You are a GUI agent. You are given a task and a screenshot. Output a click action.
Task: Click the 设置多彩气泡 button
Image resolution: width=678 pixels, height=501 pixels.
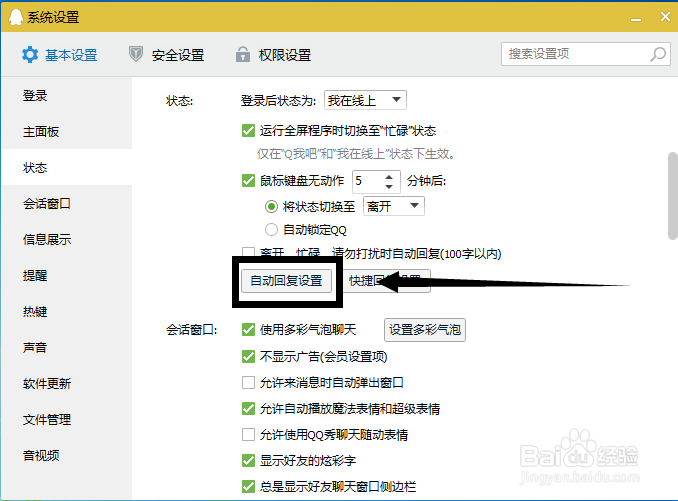pos(425,330)
